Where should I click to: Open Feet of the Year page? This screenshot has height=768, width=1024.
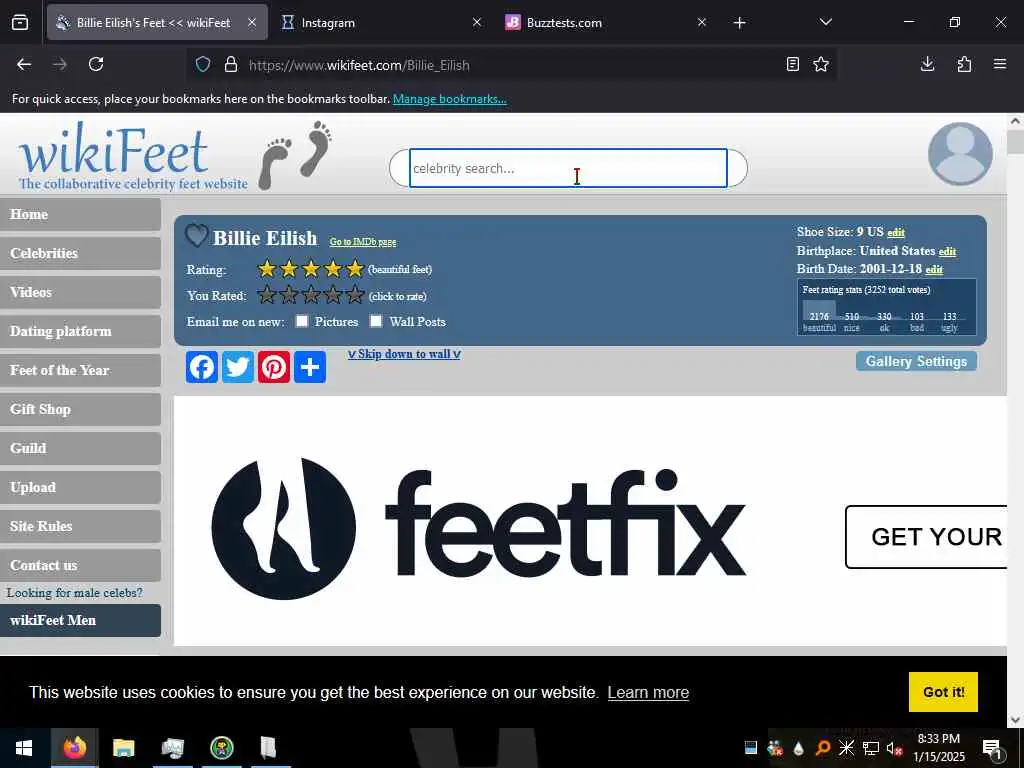click(80, 370)
